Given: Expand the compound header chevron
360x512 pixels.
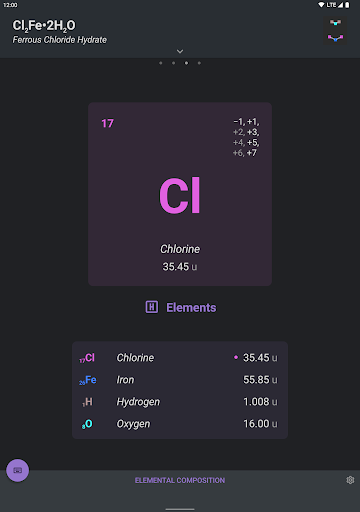Looking at the screenshot, I should pyautogui.click(x=180, y=51).
